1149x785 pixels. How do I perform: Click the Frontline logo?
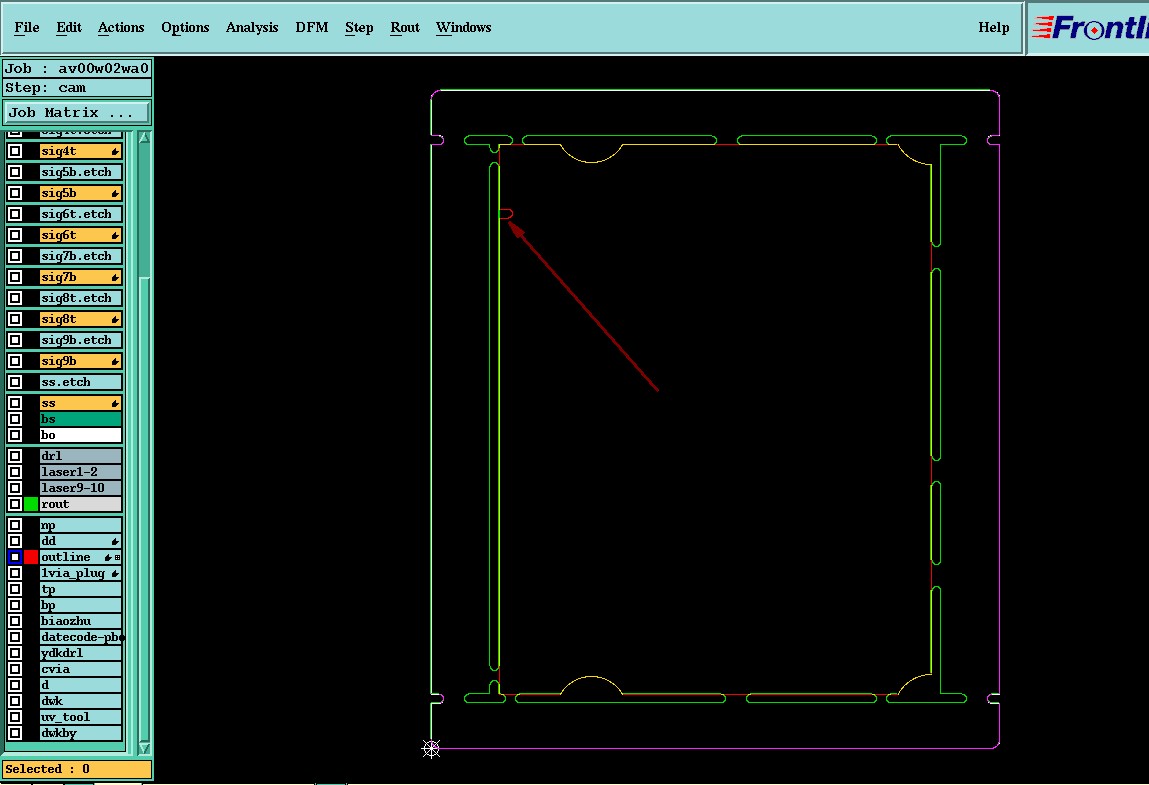(x=1089, y=28)
